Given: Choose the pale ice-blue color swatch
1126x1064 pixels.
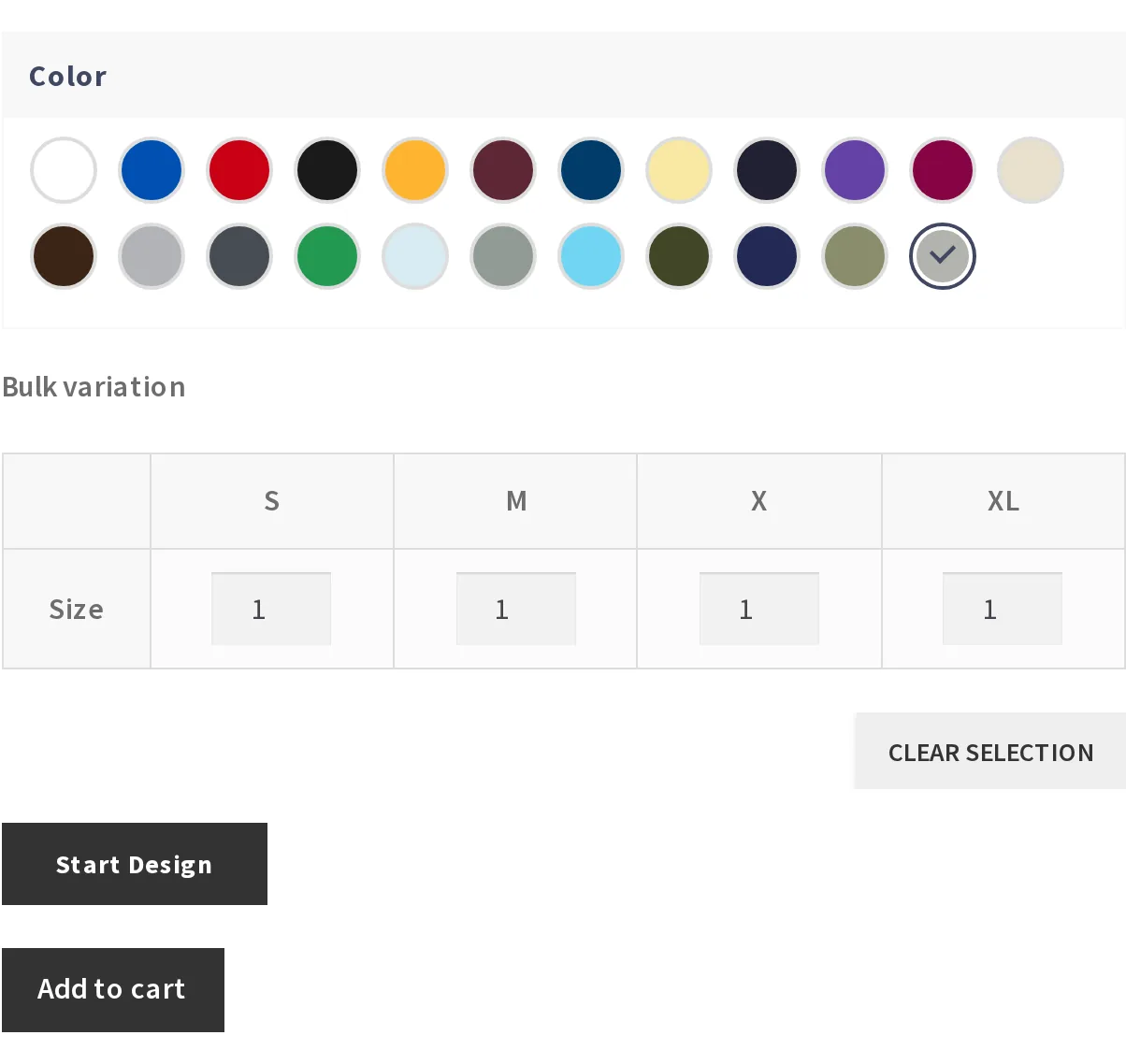Looking at the screenshot, I should coord(415,256).
